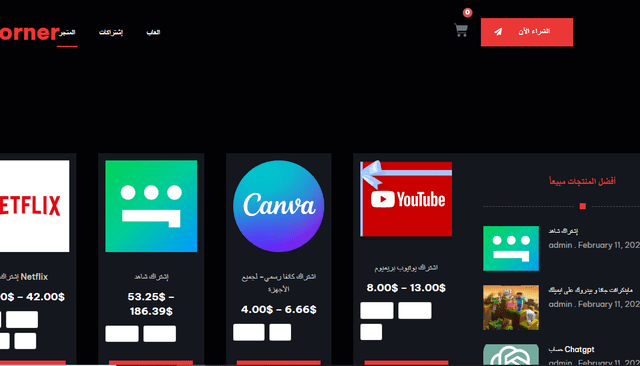Click the Netflix product image
The height and width of the screenshot is (366, 640).
(x=34, y=206)
